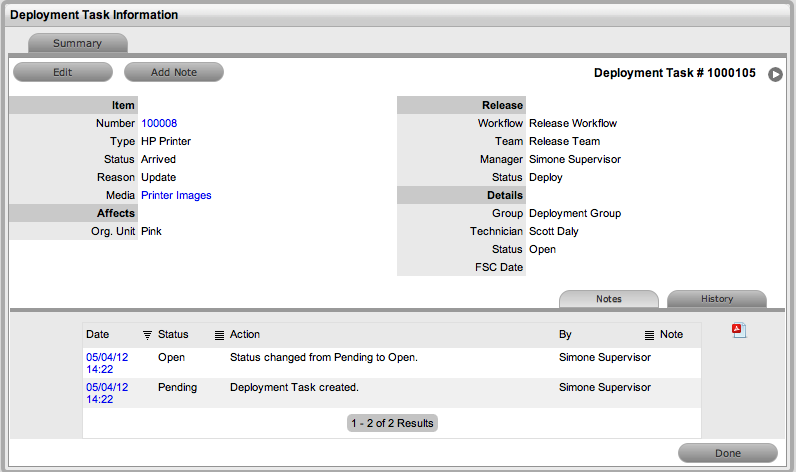Click the Done button
The width and height of the screenshot is (796, 472).
[727, 453]
